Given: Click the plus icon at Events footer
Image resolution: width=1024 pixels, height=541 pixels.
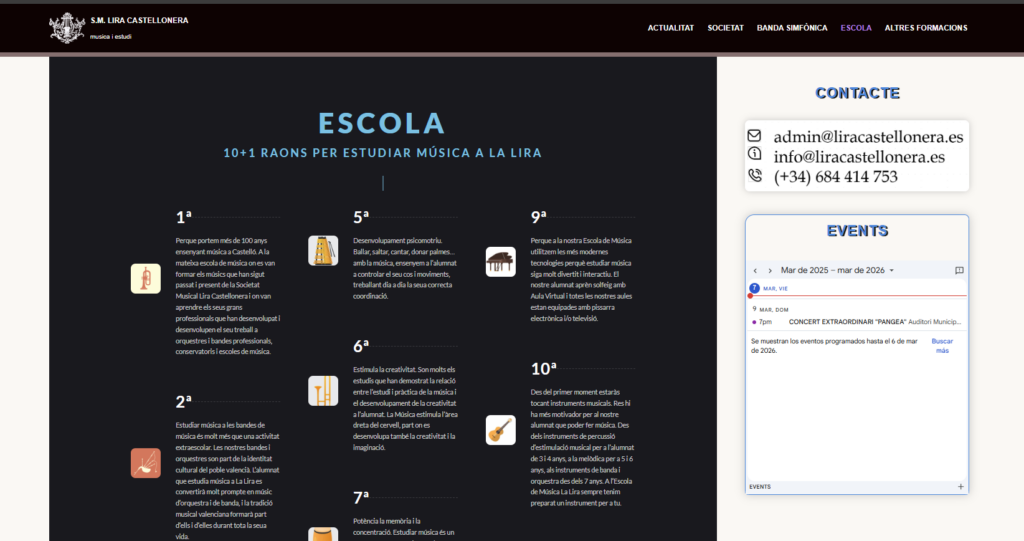Looking at the screenshot, I should click(961, 487).
